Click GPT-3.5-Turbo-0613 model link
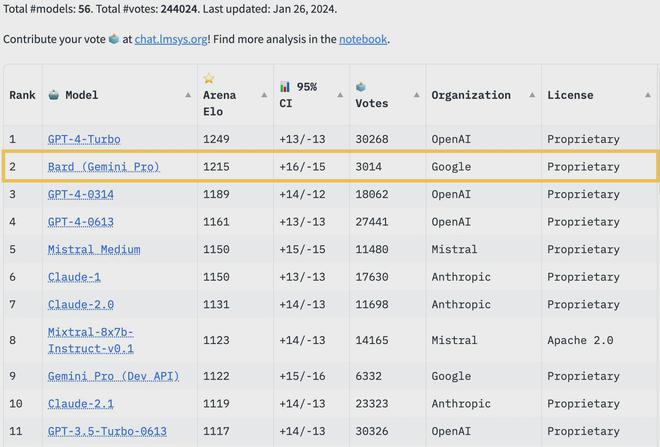This screenshot has width=660, height=447. (x=107, y=431)
